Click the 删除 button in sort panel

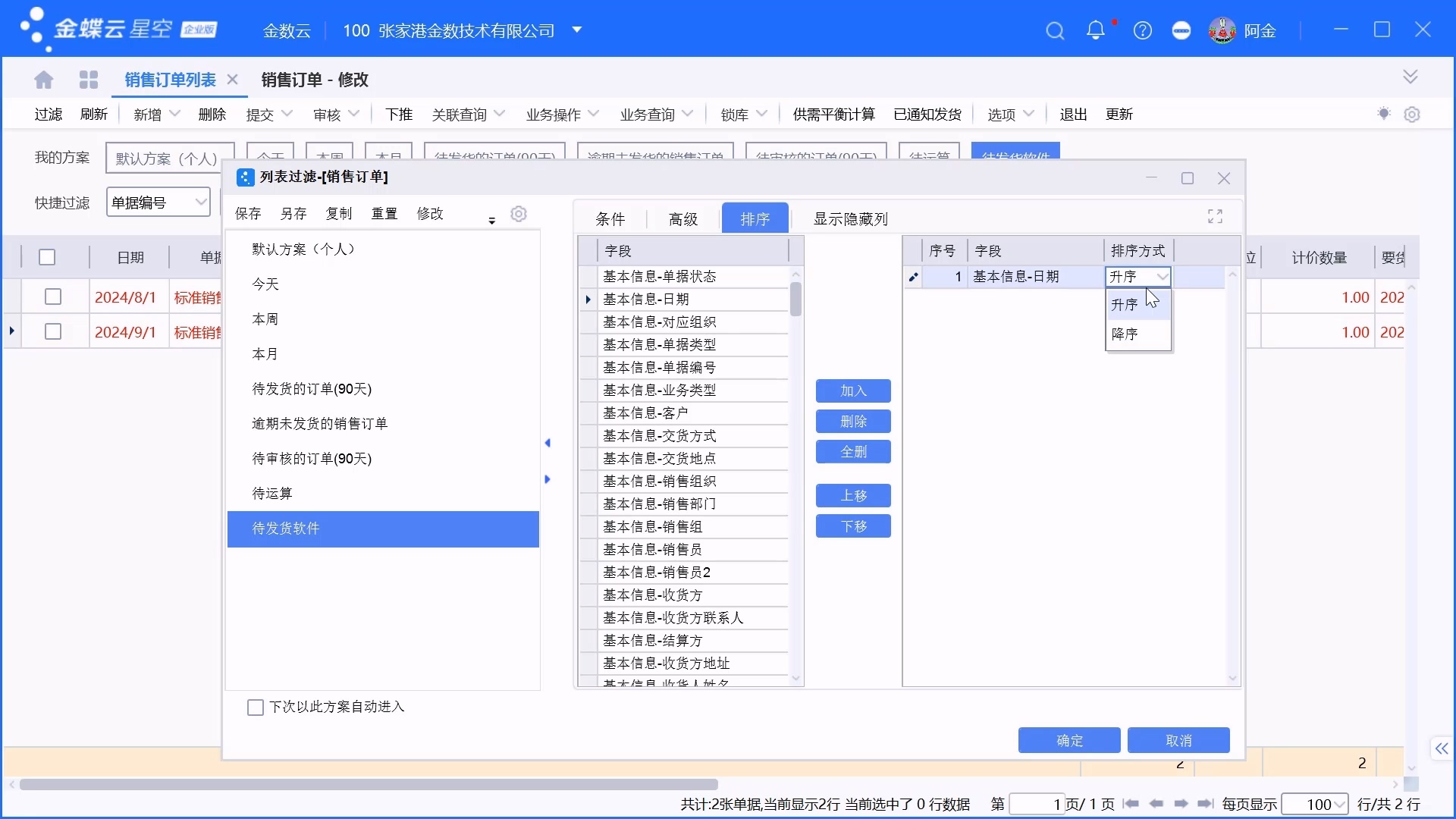click(853, 421)
